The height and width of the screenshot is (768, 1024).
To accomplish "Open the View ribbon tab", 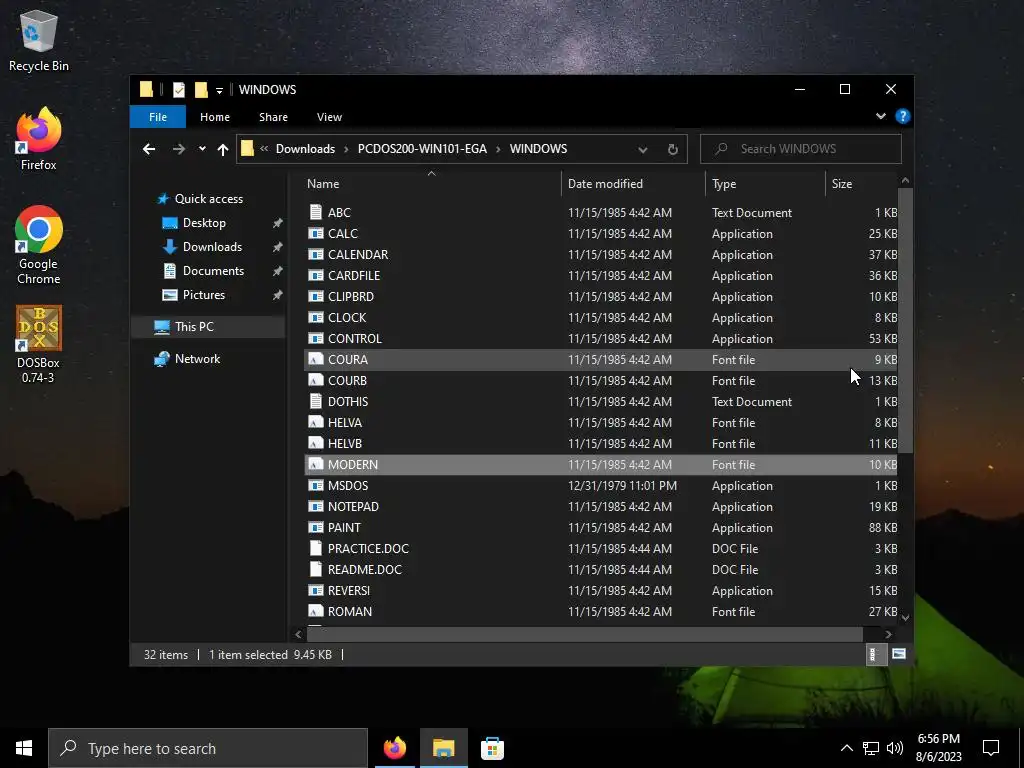I will coord(329,117).
